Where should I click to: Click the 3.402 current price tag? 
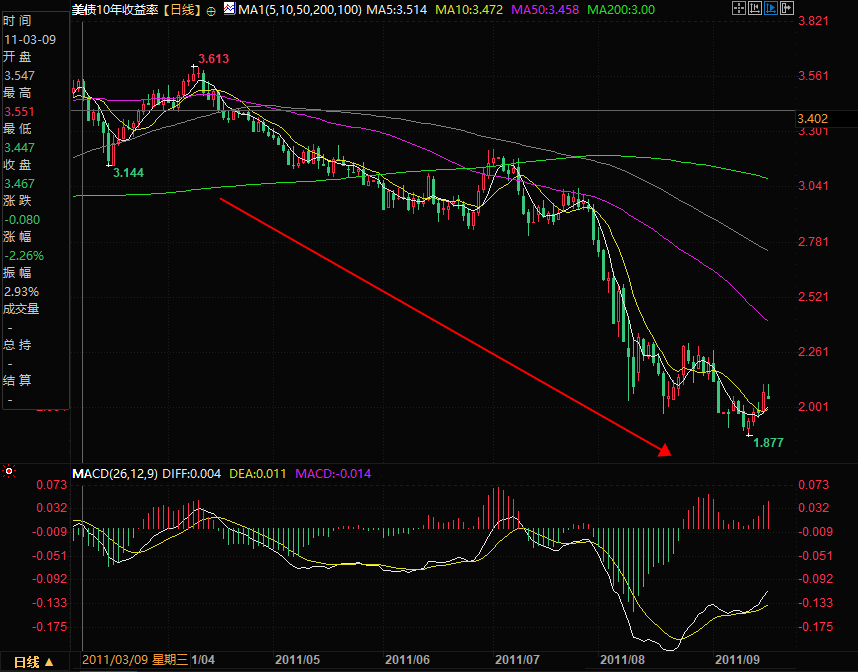tap(812, 119)
